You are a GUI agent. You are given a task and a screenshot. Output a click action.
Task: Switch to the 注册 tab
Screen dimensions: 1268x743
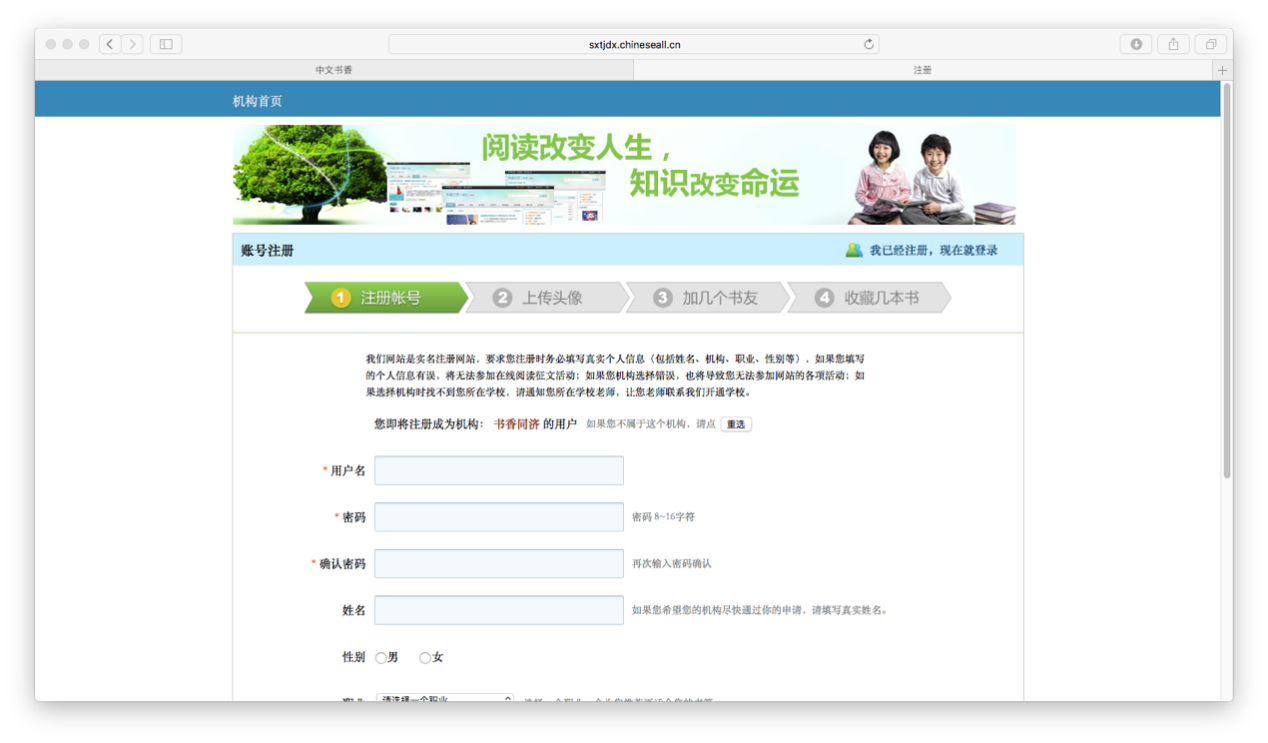pyautogui.click(x=922, y=70)
